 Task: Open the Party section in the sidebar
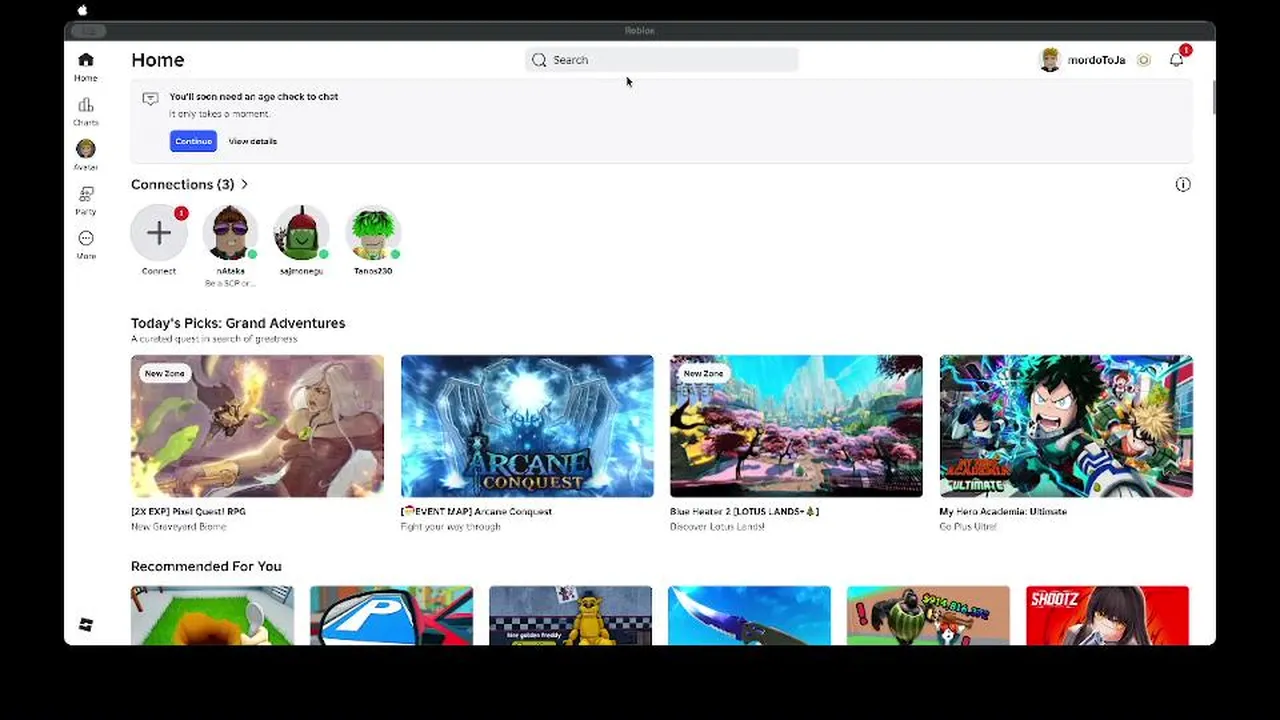click(x=86, y=200)
